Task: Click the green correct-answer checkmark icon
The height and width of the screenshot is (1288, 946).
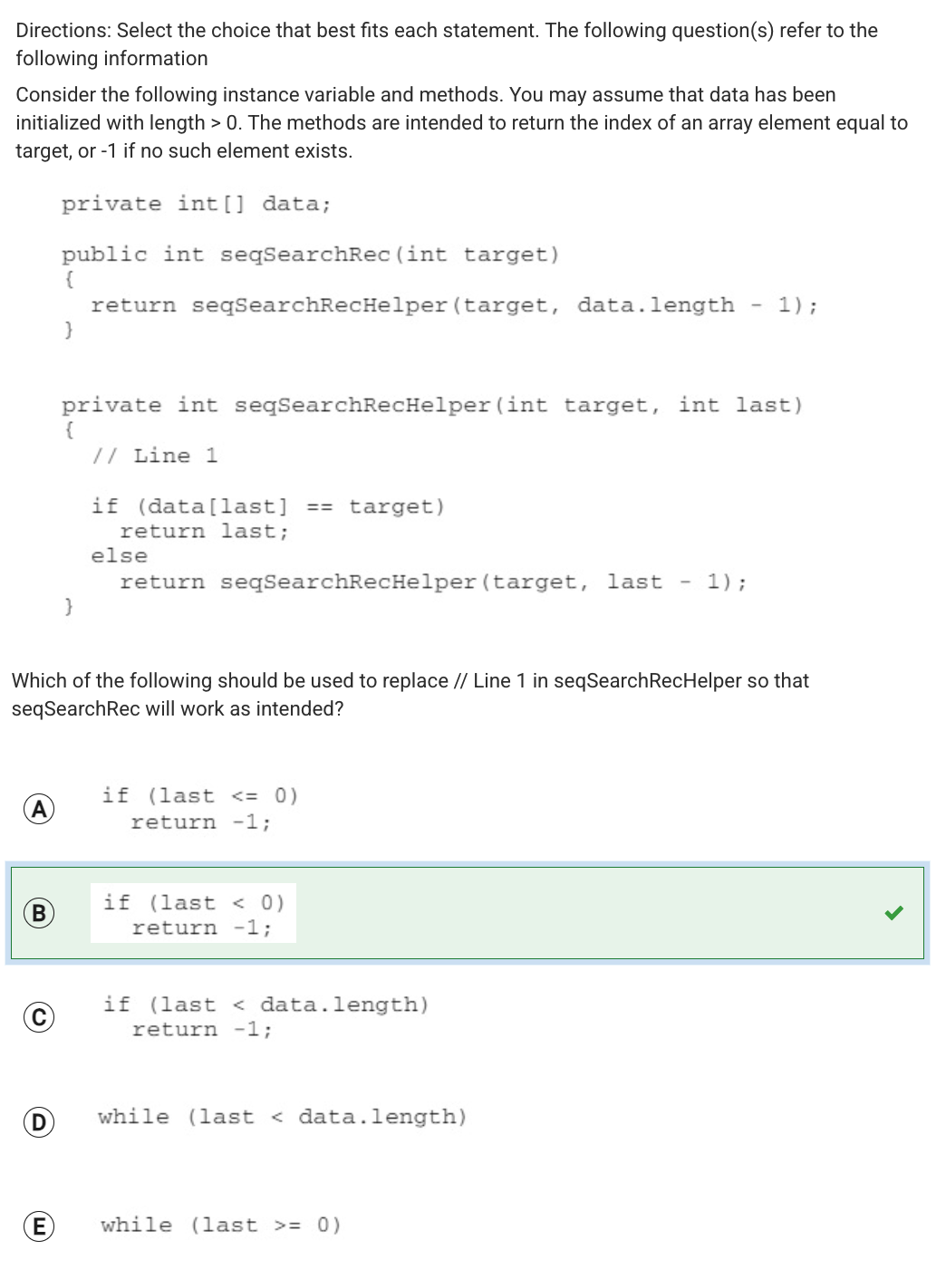Action: [x=893, y=913]
